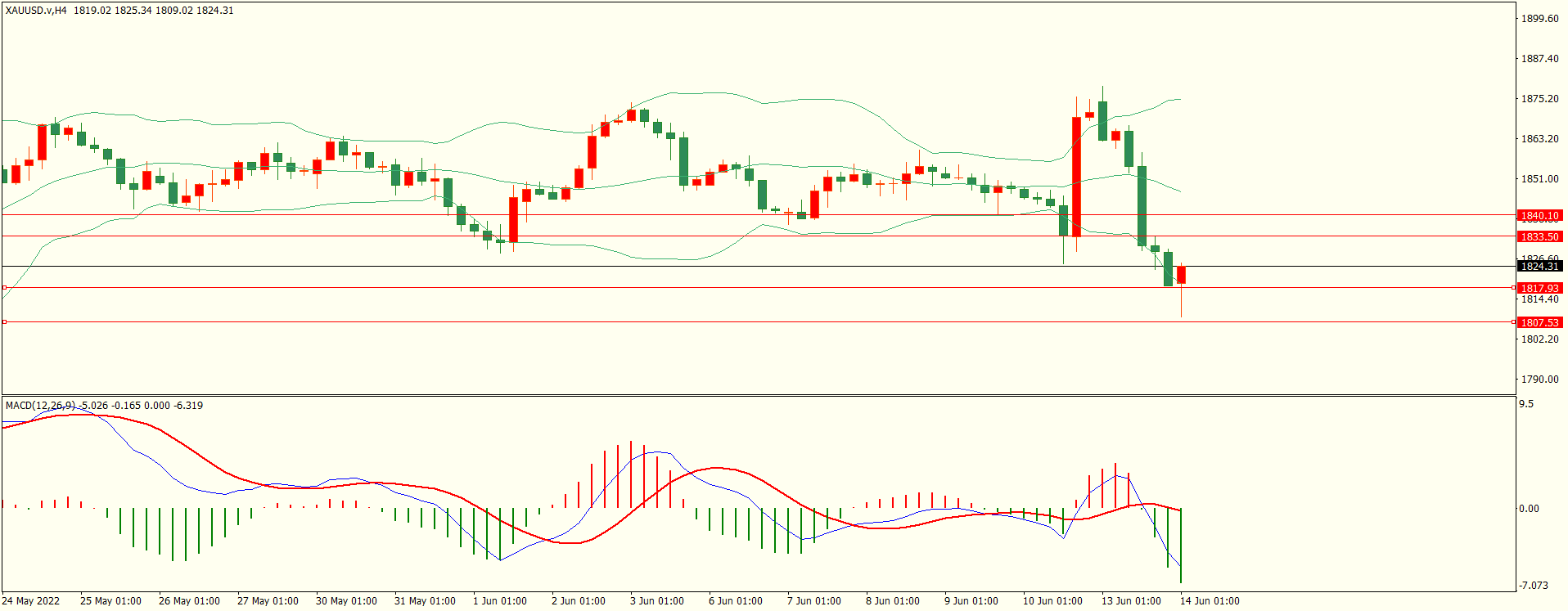Click the 10 Jun 01:00 date label
This screenshot has height=611, width=1568.
pos(1052,601)
